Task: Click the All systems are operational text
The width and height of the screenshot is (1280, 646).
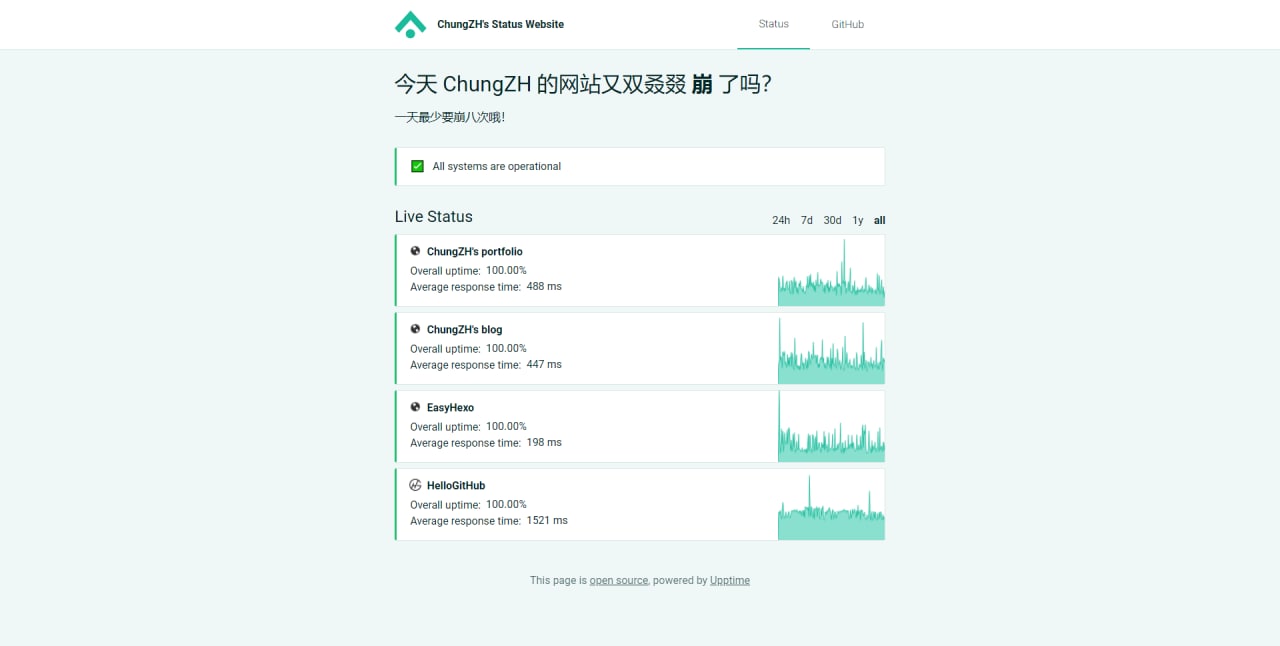Action: point(497,166)
